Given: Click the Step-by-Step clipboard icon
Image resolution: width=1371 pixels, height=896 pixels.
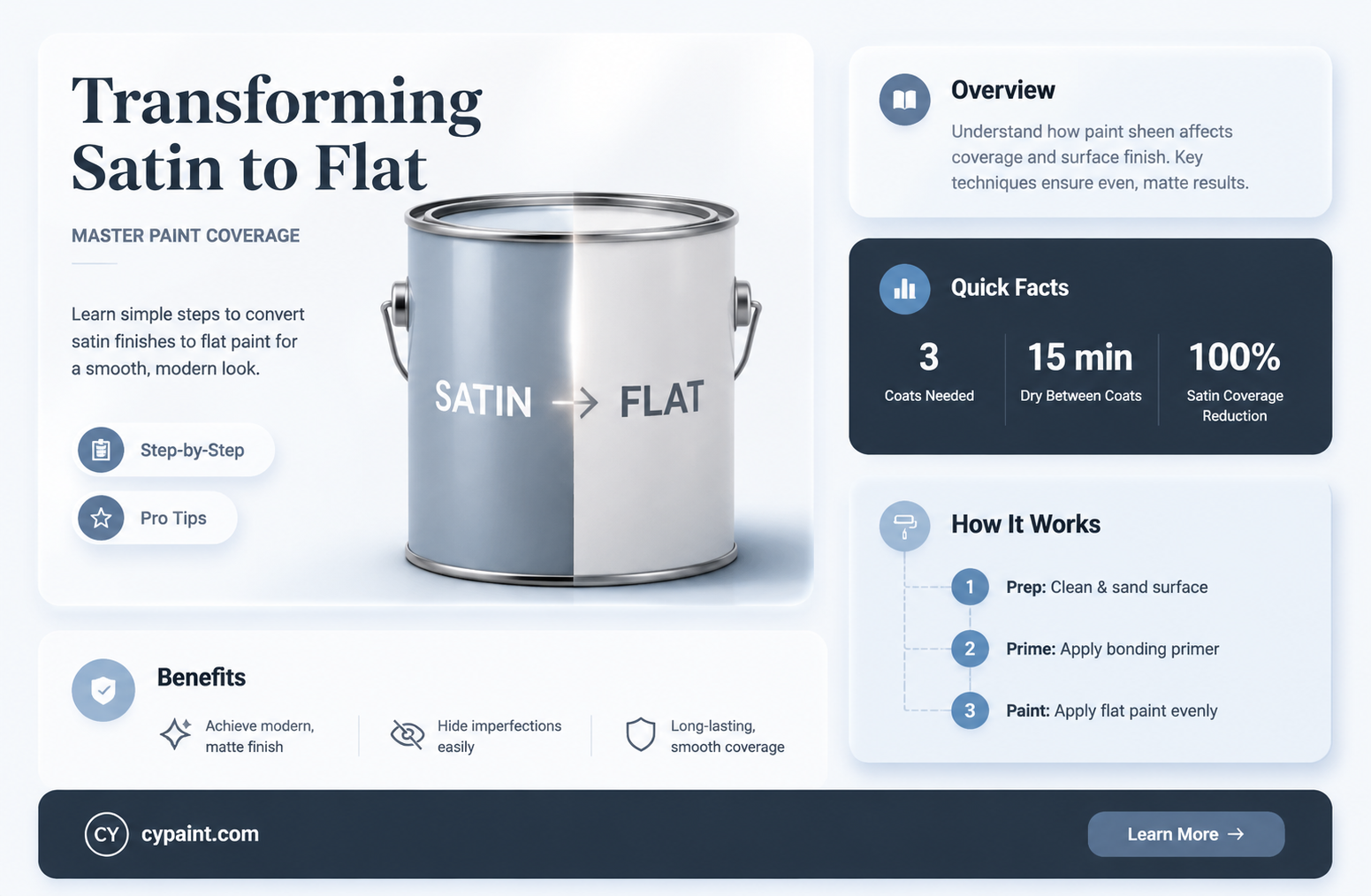Looking at the screenshot, I should point(101,450).
